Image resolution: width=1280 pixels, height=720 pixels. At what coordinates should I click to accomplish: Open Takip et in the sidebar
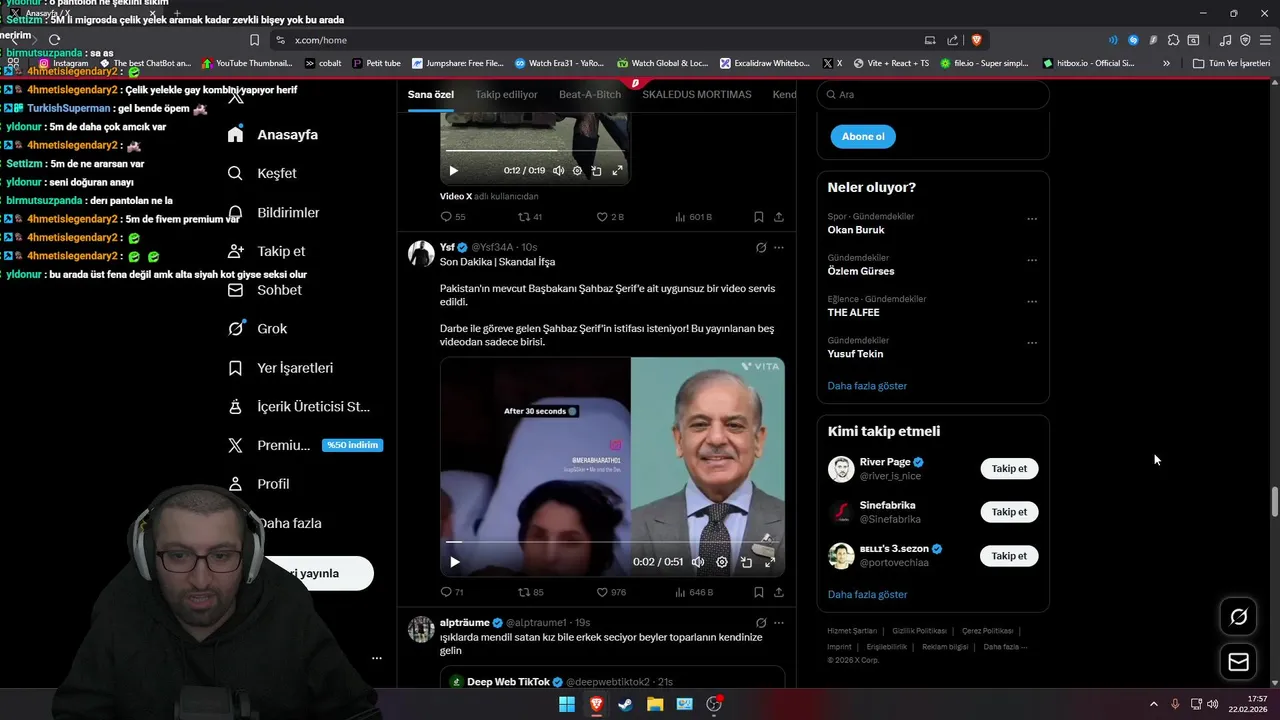click(266, 251)
